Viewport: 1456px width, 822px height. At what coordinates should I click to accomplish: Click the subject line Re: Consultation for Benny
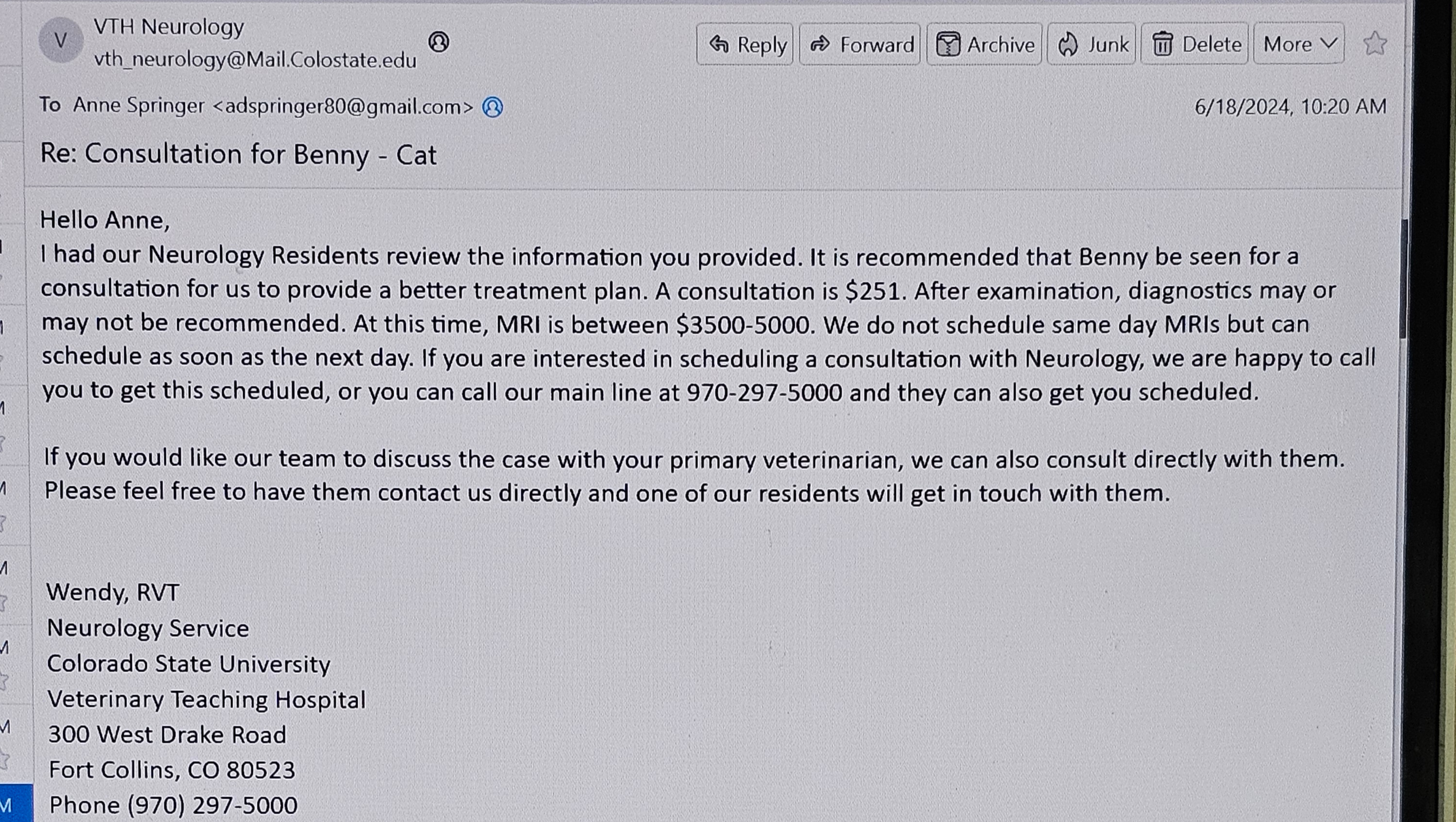pyautogui.click(x=238, y=154)
